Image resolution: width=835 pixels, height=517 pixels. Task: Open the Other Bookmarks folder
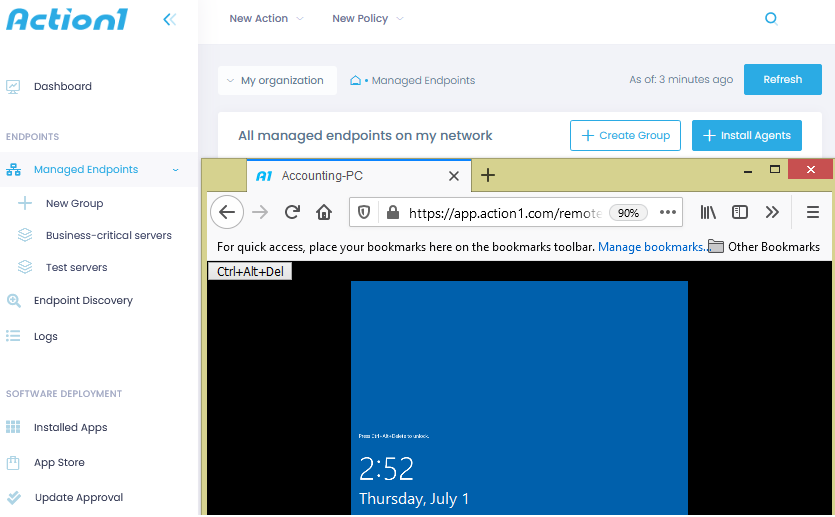[x=764, y=247]
